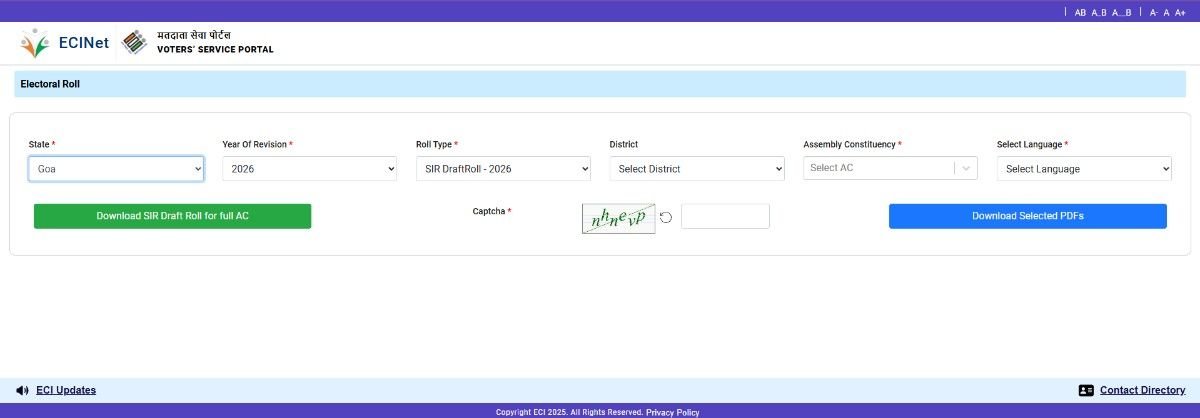Set medium letter spacing with A_B

pos(1098,13)
